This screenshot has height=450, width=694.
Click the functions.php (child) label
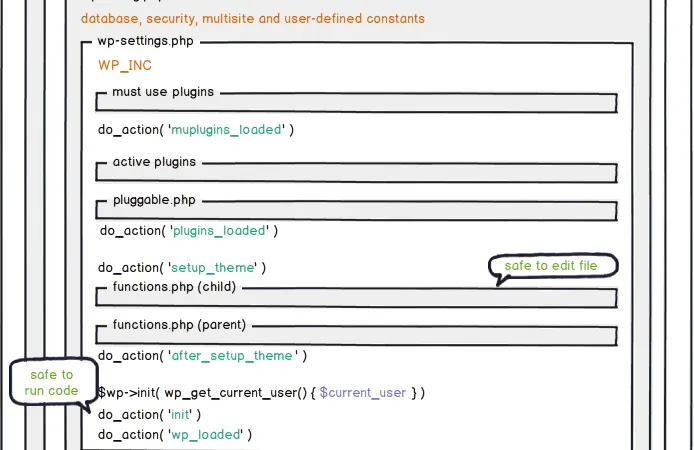(174, 287)
